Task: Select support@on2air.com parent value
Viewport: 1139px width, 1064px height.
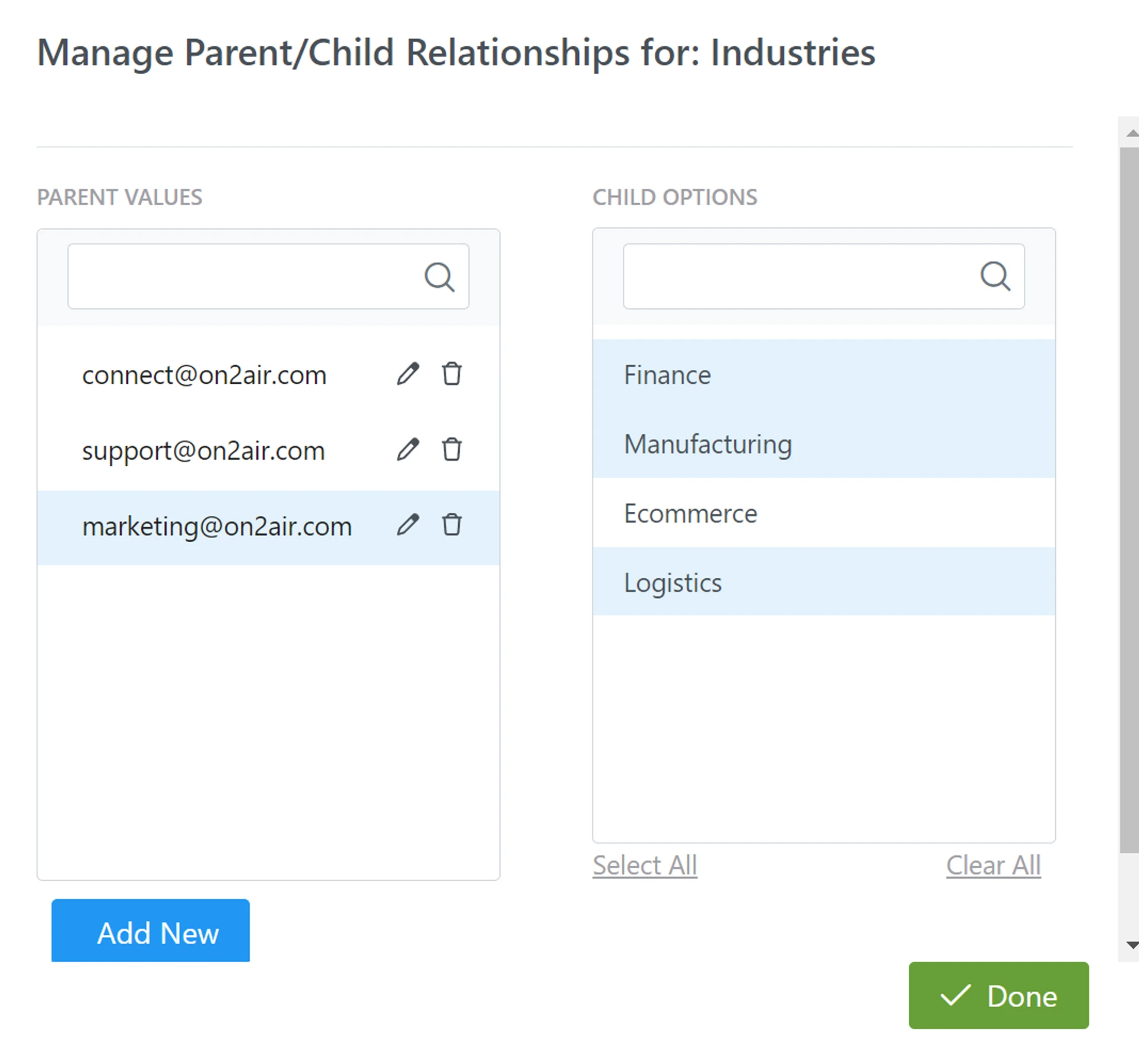Action: [x=203, y=451]
